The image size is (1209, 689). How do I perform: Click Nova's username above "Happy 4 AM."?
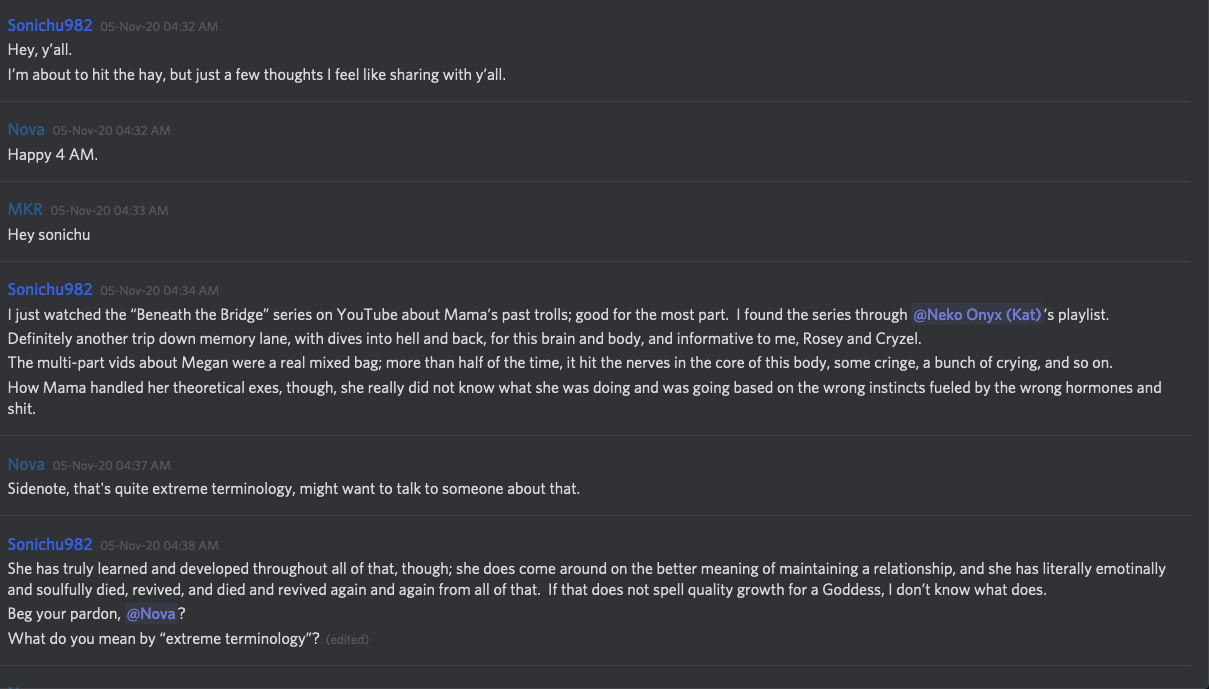click(26, 130)
